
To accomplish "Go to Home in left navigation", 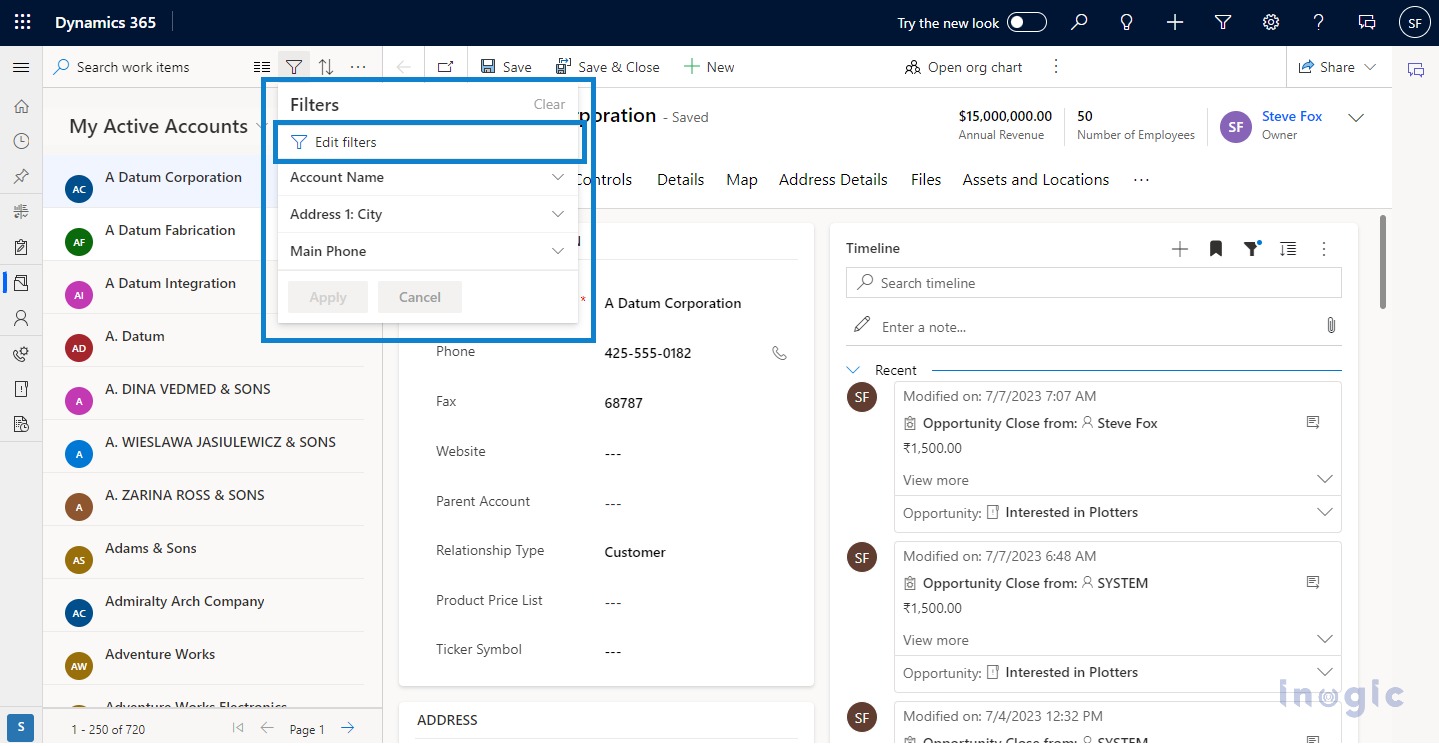I will click(x=21, y=107).
